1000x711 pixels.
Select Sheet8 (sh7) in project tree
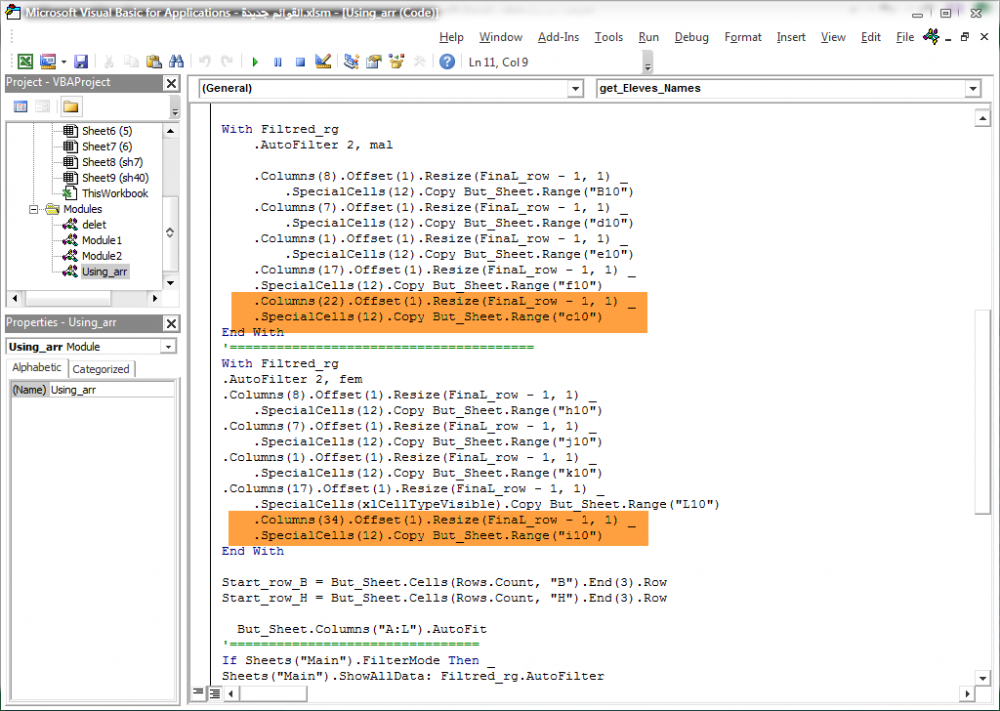click(x=112, y=162)
